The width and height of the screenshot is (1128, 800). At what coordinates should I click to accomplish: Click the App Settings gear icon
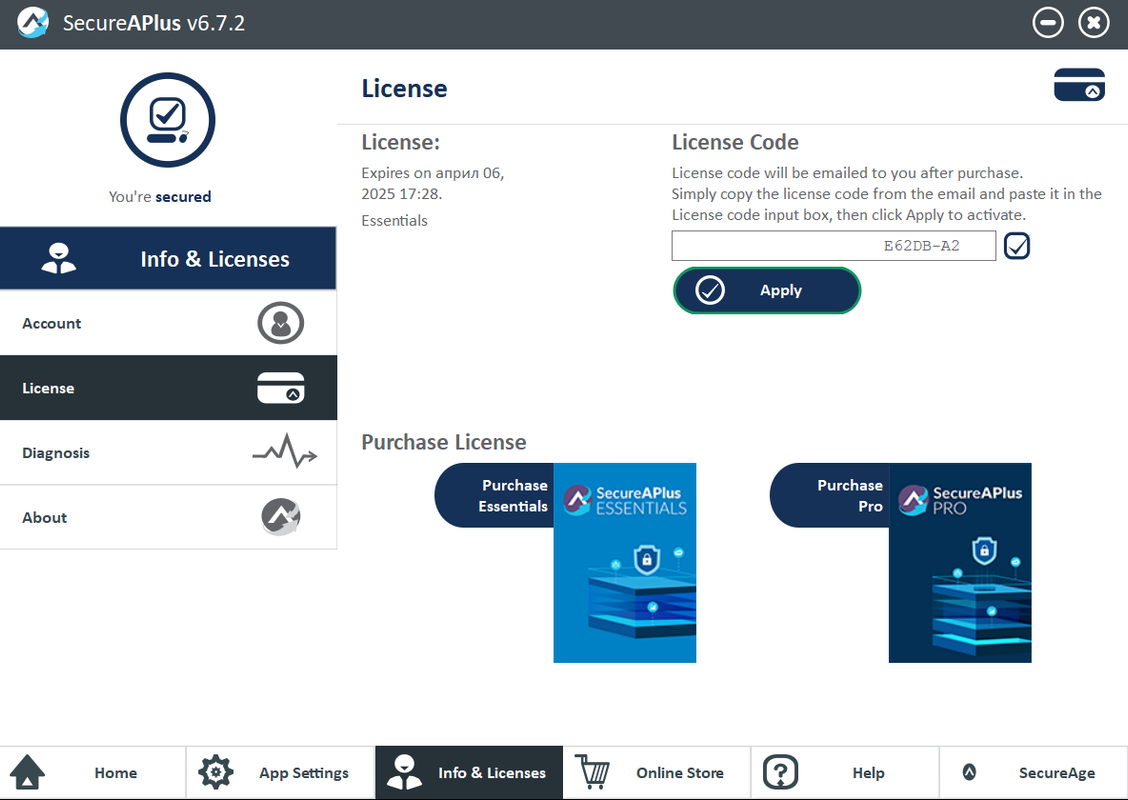pyautogui.click(x=215, y=773)
